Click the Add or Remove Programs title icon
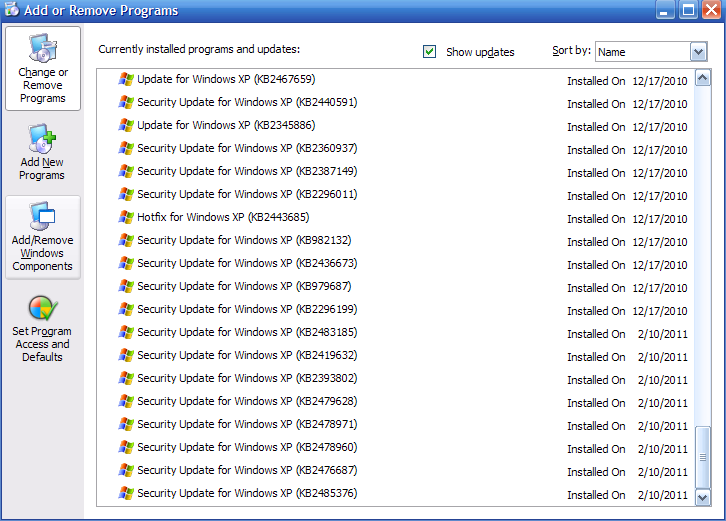726x521 pixels. tap(12, 9)
